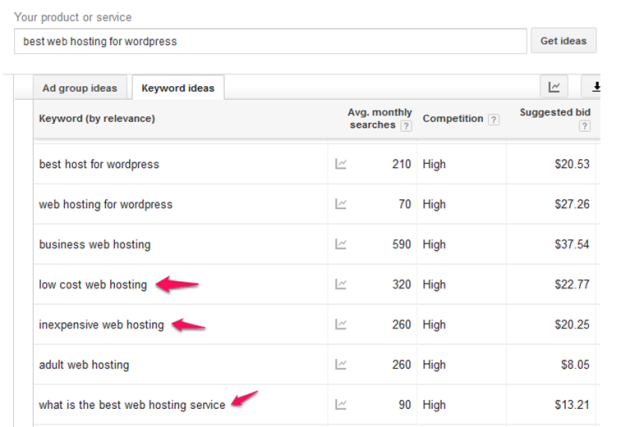Open help icon under Suggested bid
The image size is (630, 427).
click(x=585, y=126)
